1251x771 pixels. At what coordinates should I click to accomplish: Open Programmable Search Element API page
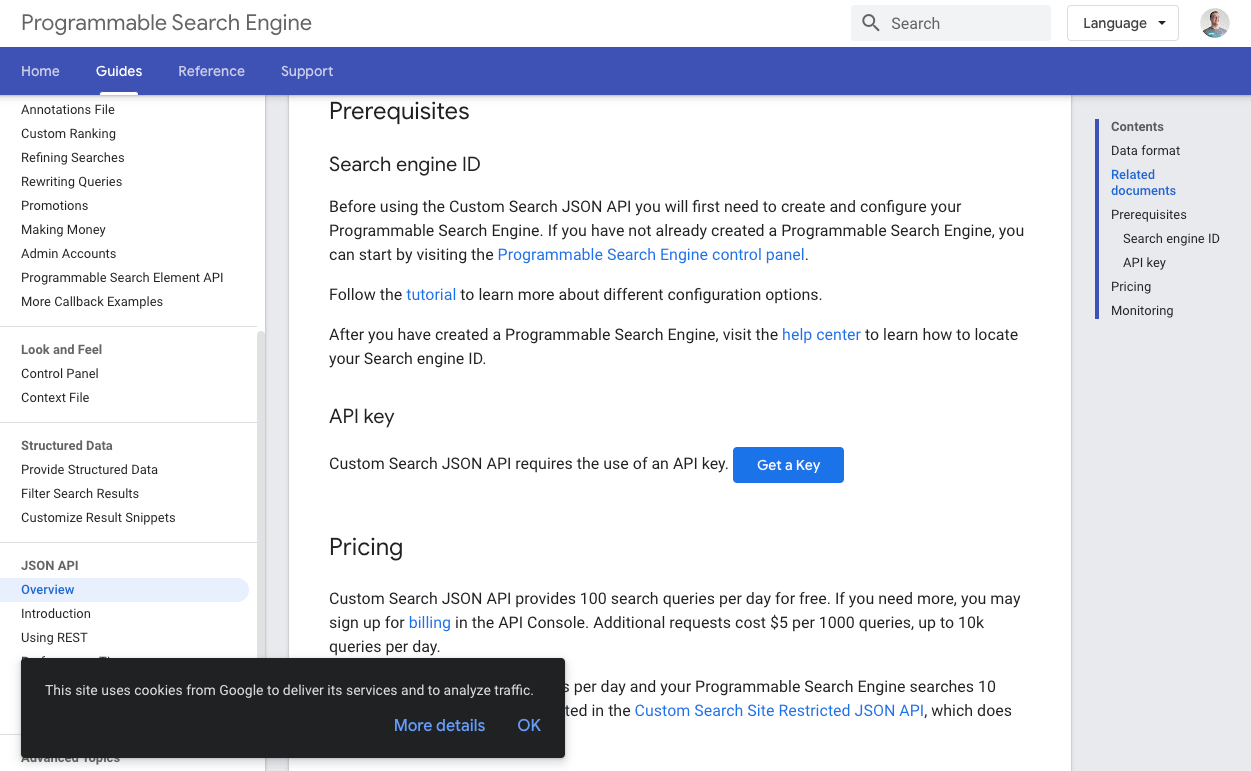tap(122, 277)
